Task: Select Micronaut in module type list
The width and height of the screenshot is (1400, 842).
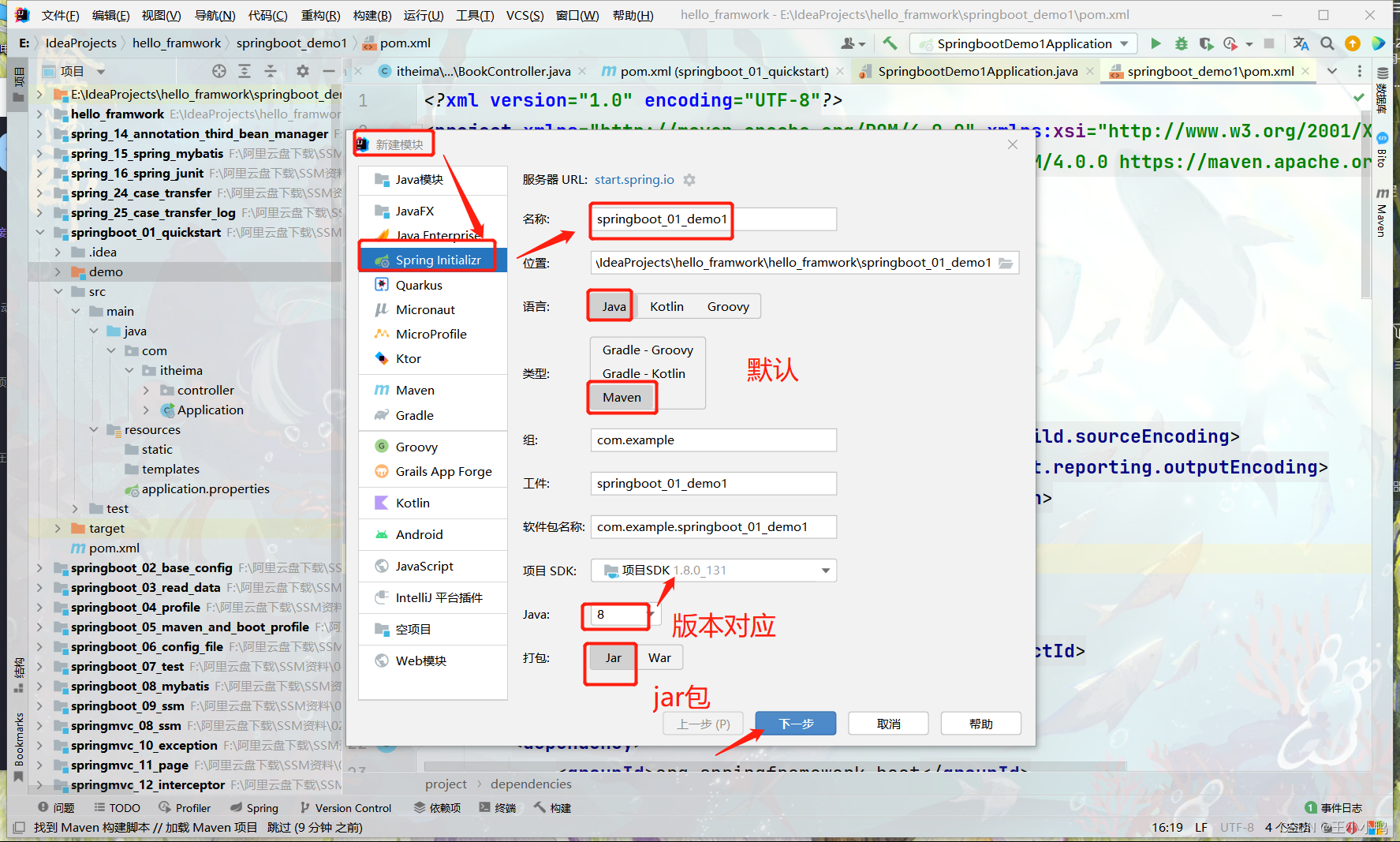Action: point(432,309)
